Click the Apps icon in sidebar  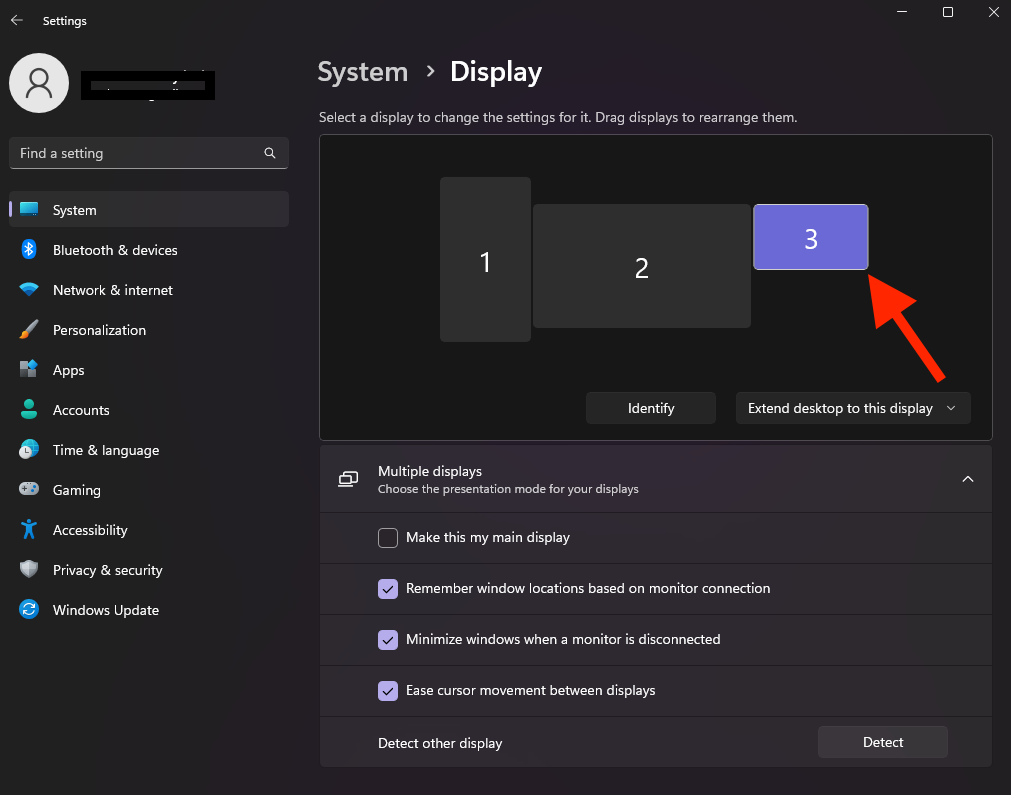click(x=29, y=370)
